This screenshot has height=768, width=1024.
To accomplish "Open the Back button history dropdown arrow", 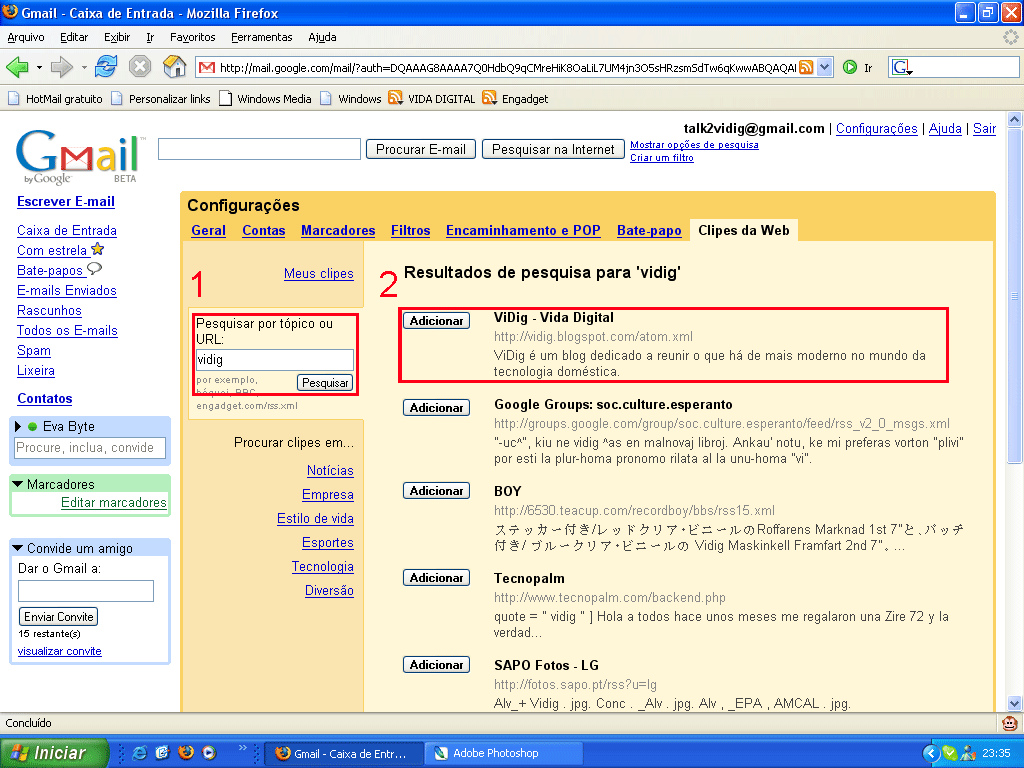I will point(39,67).
